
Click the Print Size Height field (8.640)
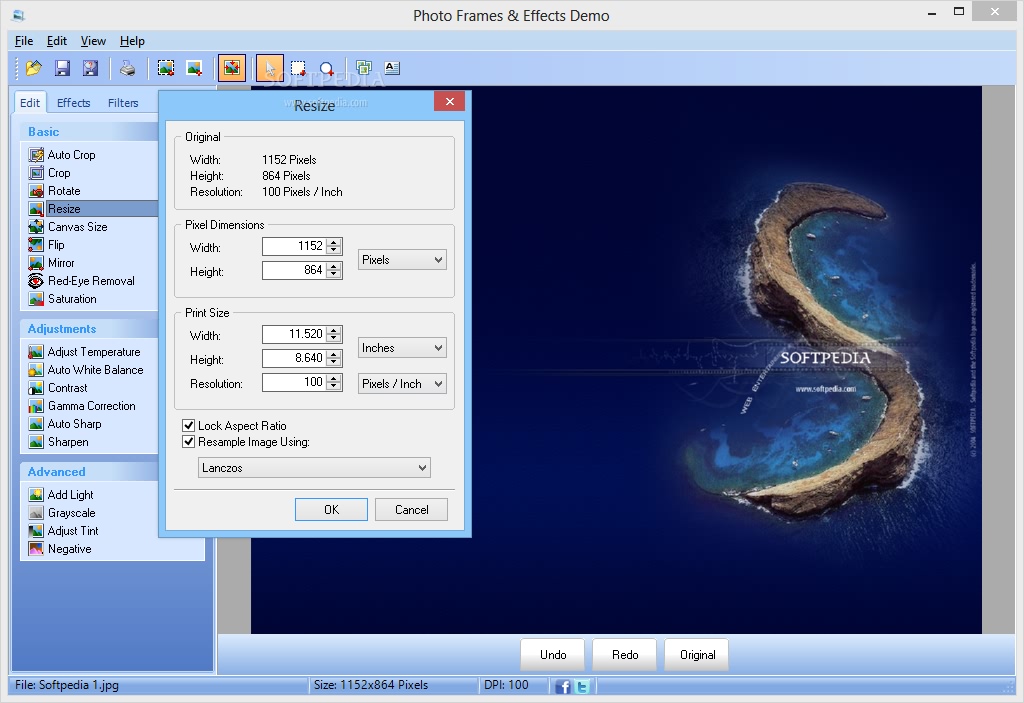tap(294, 358)
